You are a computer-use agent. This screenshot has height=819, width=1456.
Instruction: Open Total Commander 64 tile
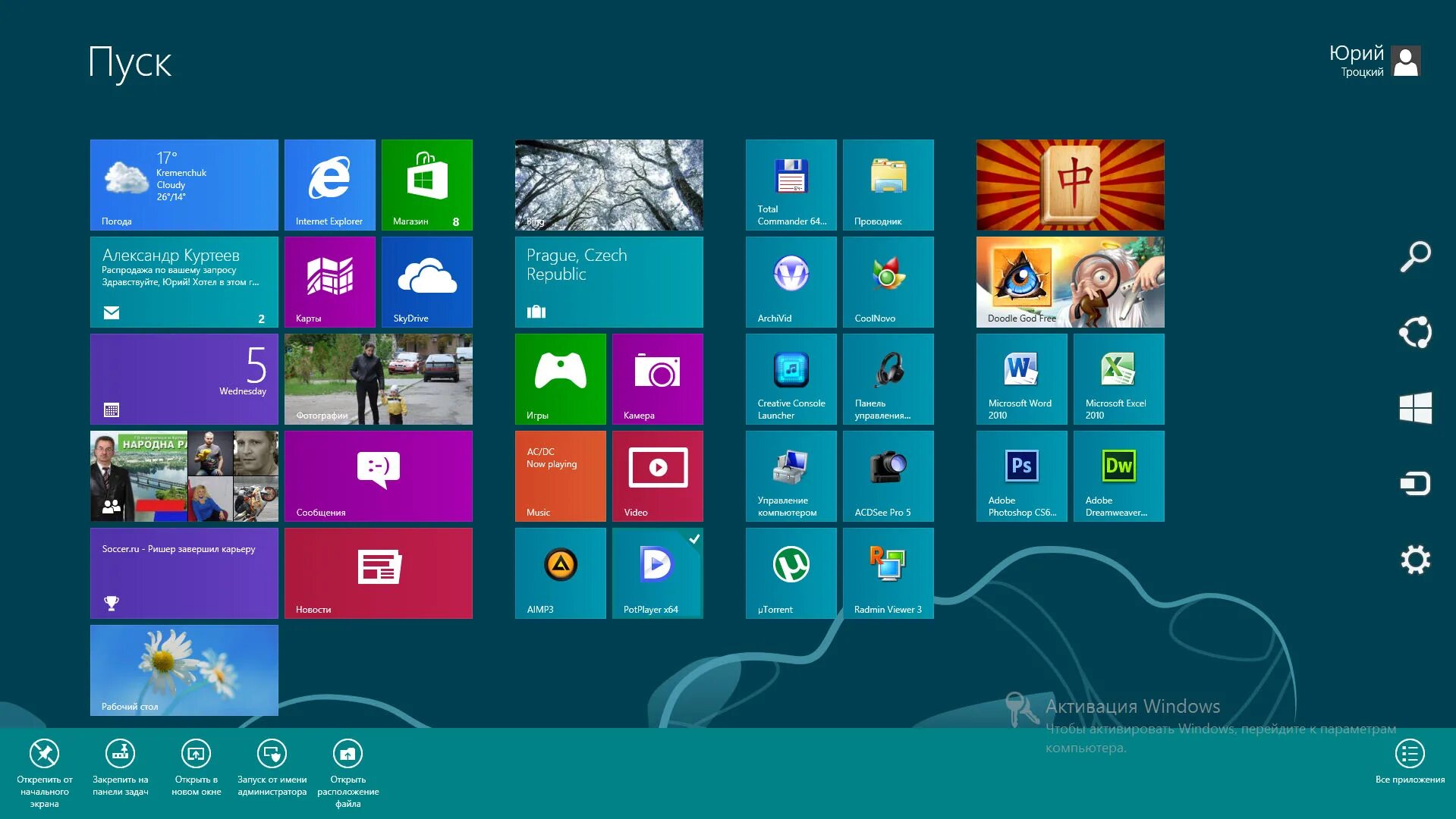pos(791,185)
